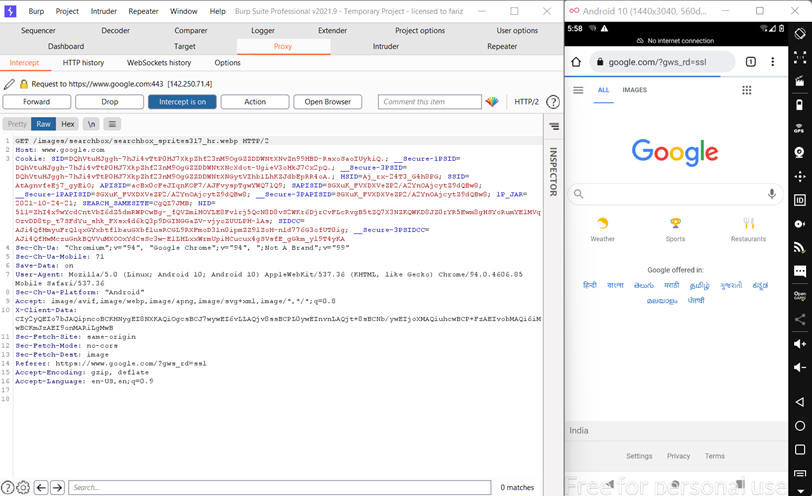Open the Google apps grid
Image resolution: width=812 pixels, height=496 pixels.
(x=746, y=90)
